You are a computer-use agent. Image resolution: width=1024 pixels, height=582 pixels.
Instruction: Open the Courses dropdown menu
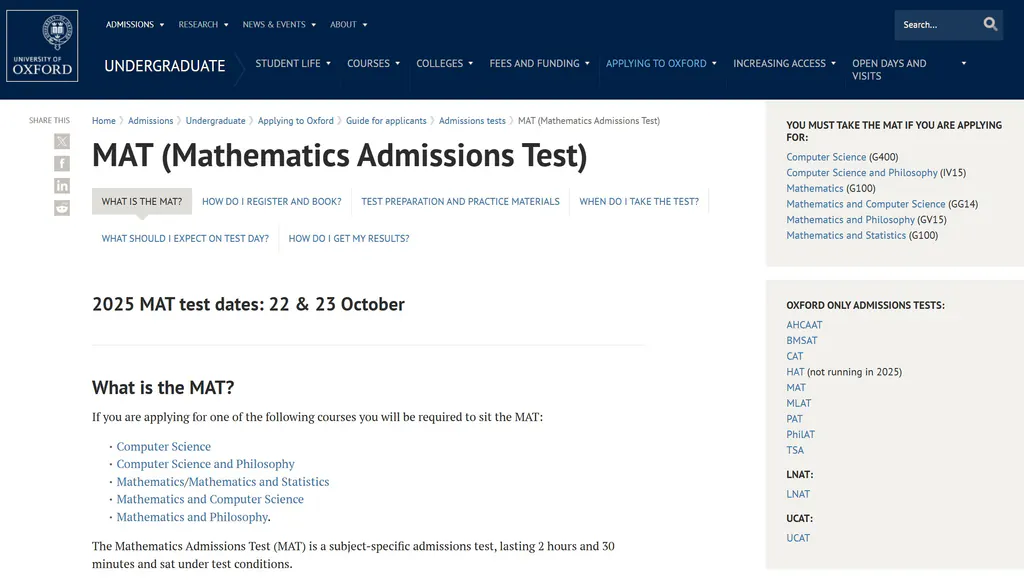pos(373,64)
